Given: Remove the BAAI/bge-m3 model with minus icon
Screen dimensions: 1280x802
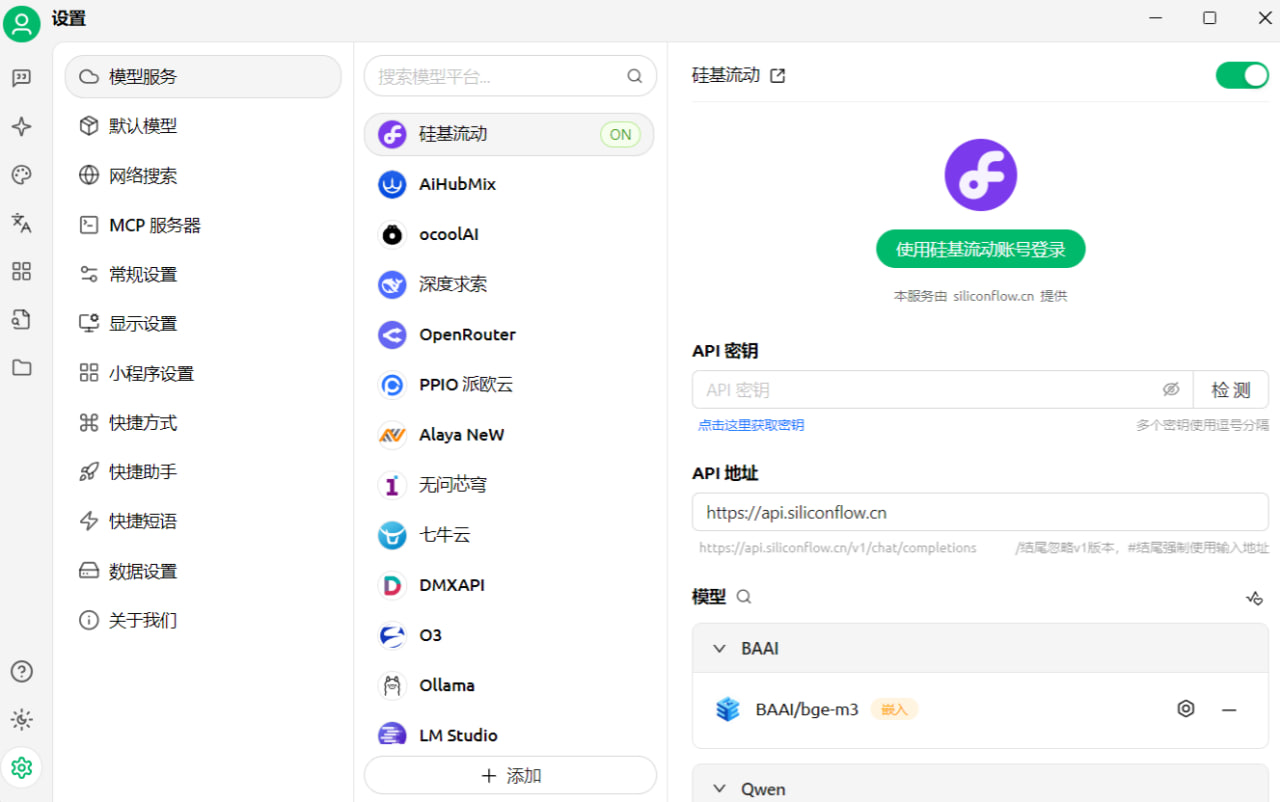Looking at the screenshot, I should [x=1229, y=710].
